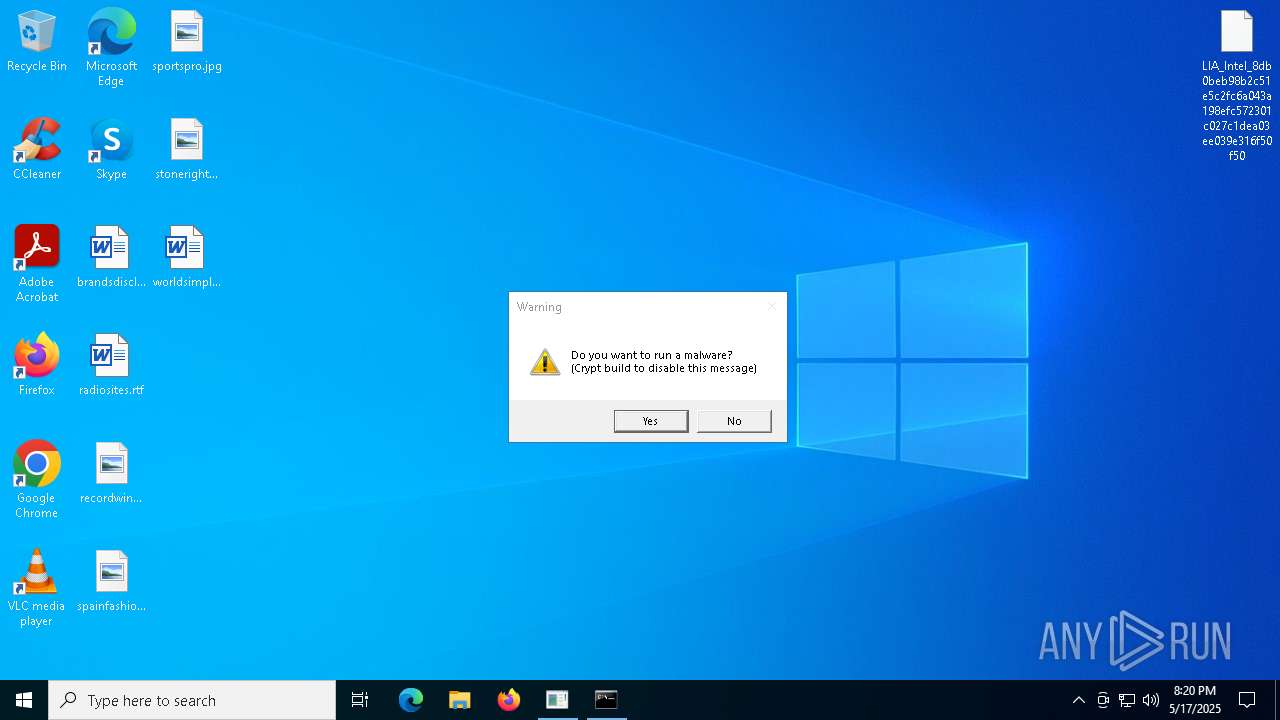Open Adobe Acrobat desktop shortcut
The width and height of the screenshot is (1280, 720).
[37, 264]
